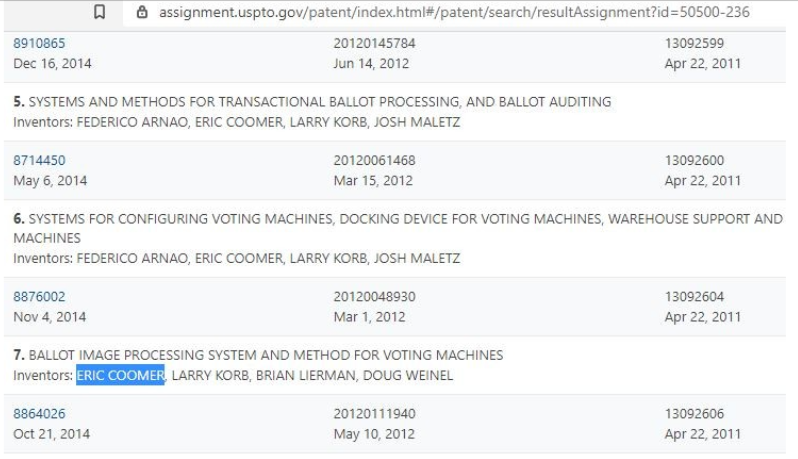Click publication number 20120111940
798x459 pixels.
pyautogui.click(x=374, y=413)
